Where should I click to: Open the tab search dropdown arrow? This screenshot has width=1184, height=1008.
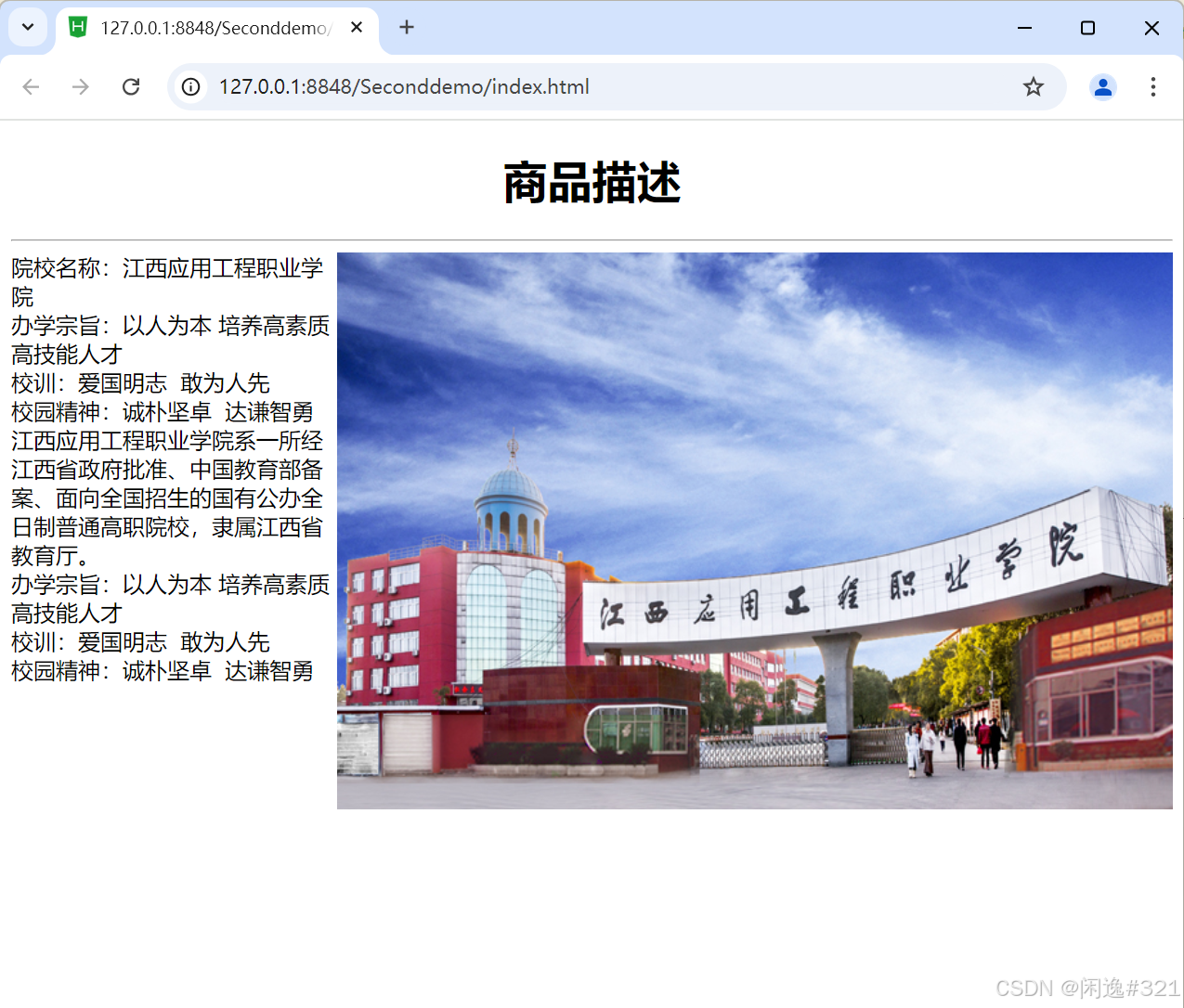point(28,27)
